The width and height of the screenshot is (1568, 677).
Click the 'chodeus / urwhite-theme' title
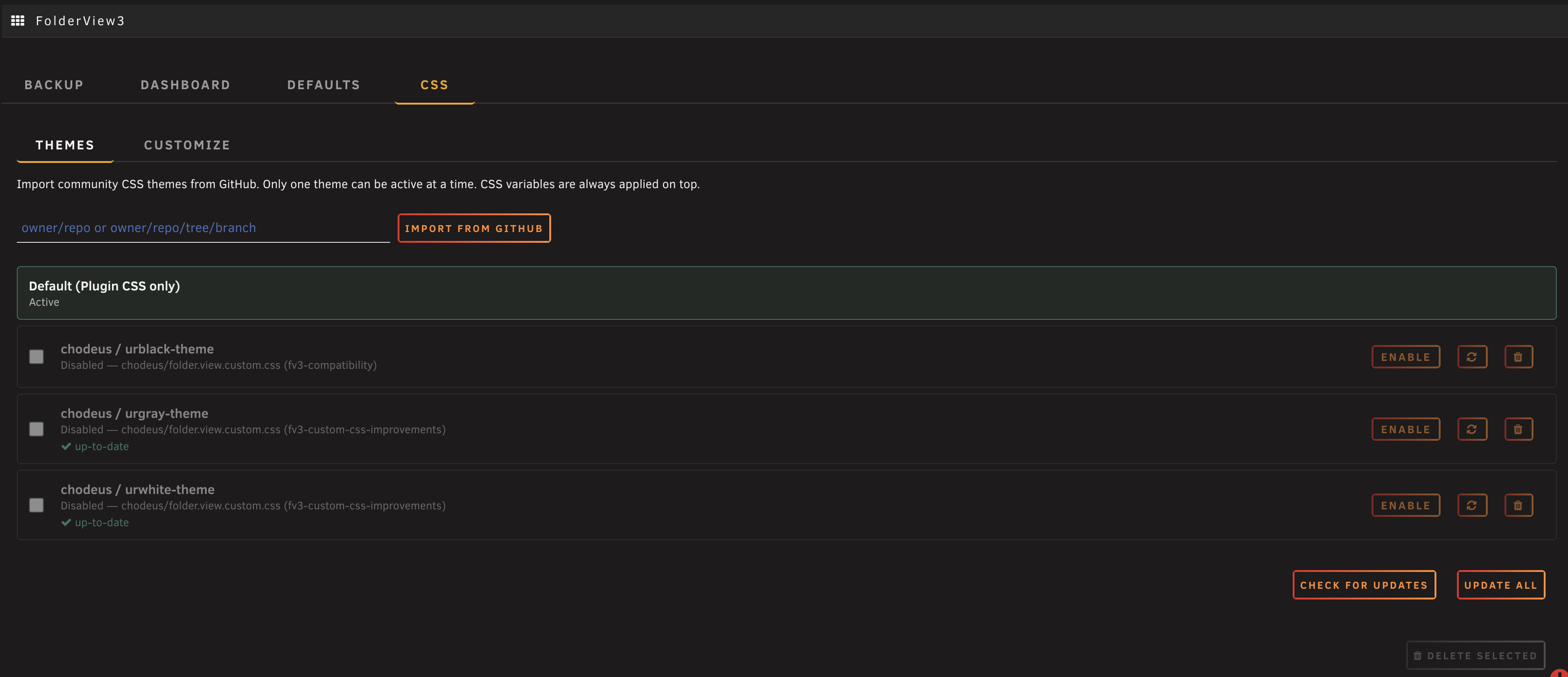[138, 489]
